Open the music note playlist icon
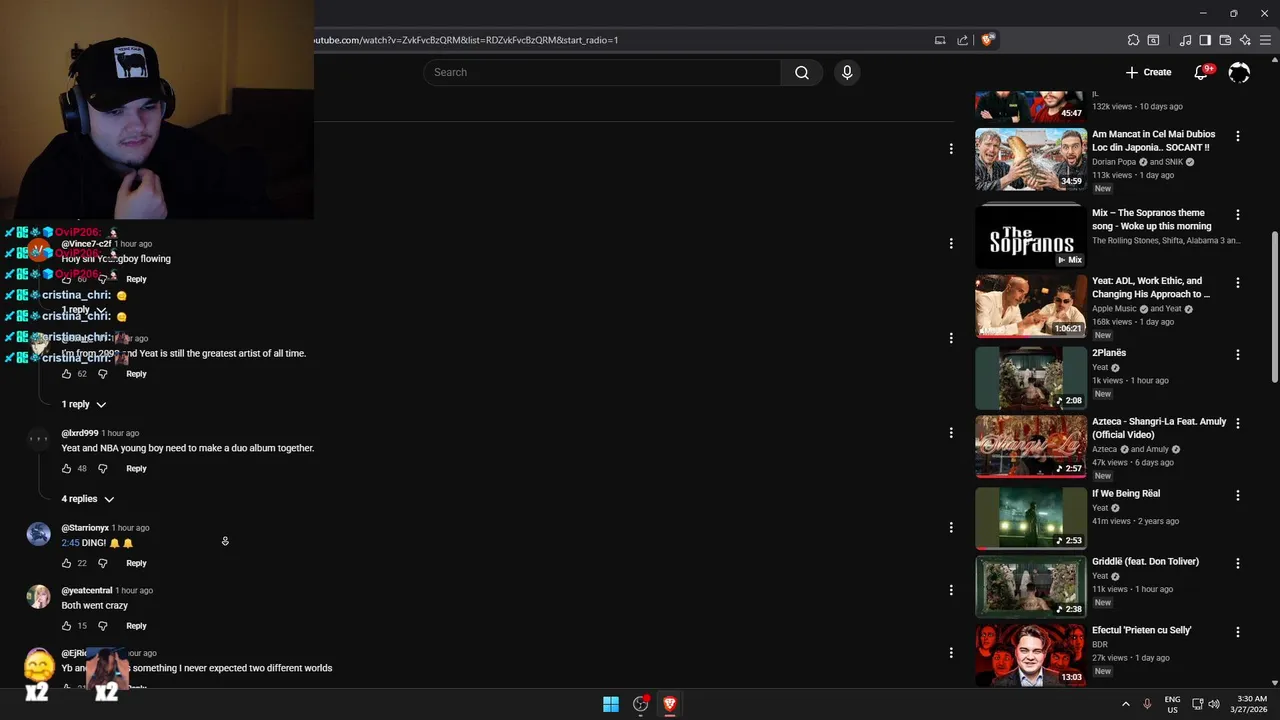1280x720 pixels. coord(1185,40)
